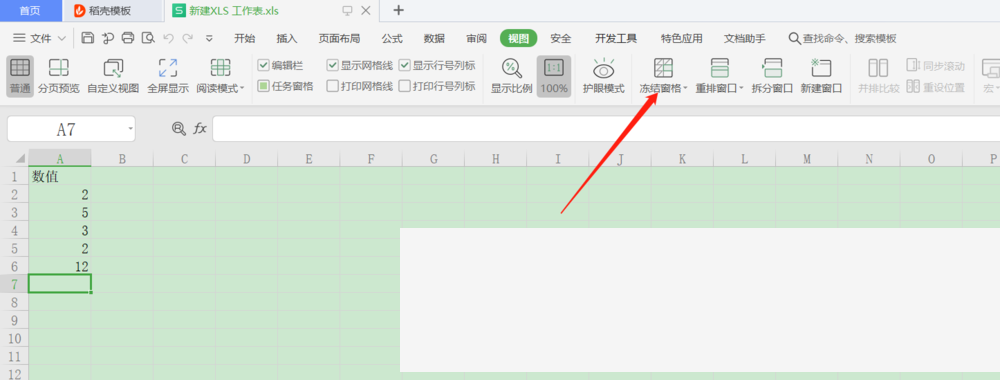Open the Formulas (公式) tab

(392, 38)
